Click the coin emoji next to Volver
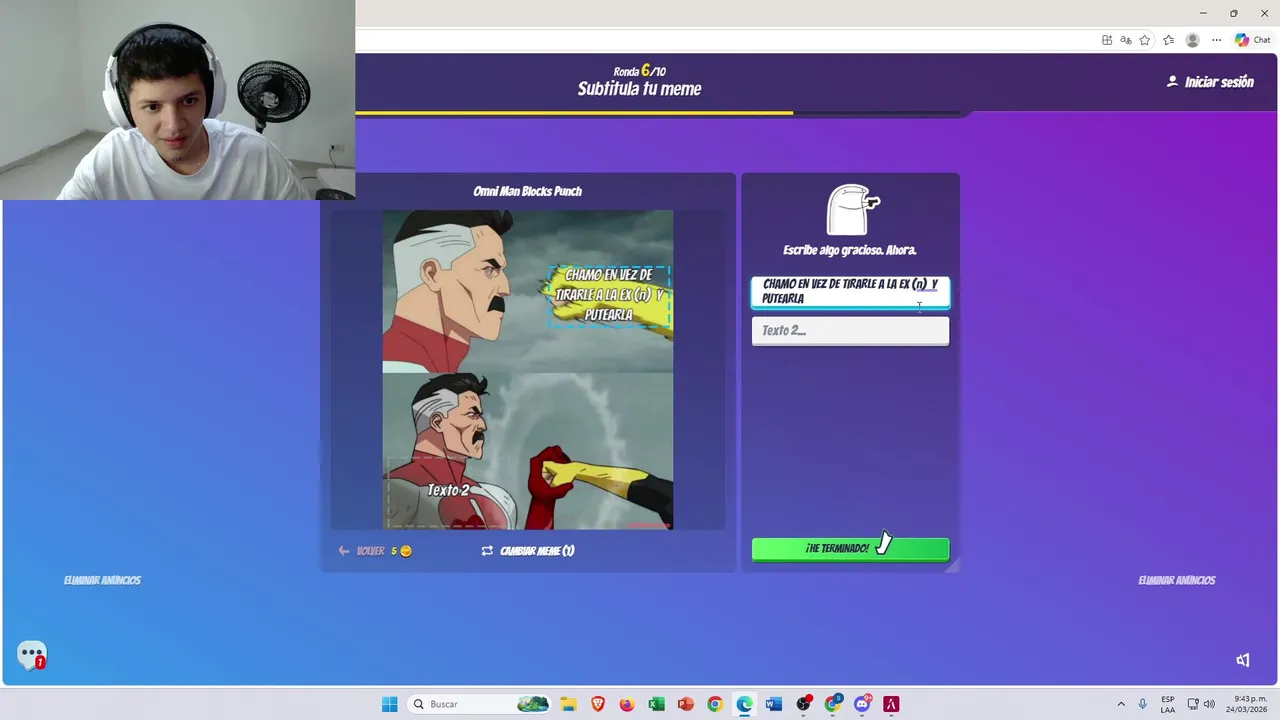The image size is (1280, 720). coord(405,551)
